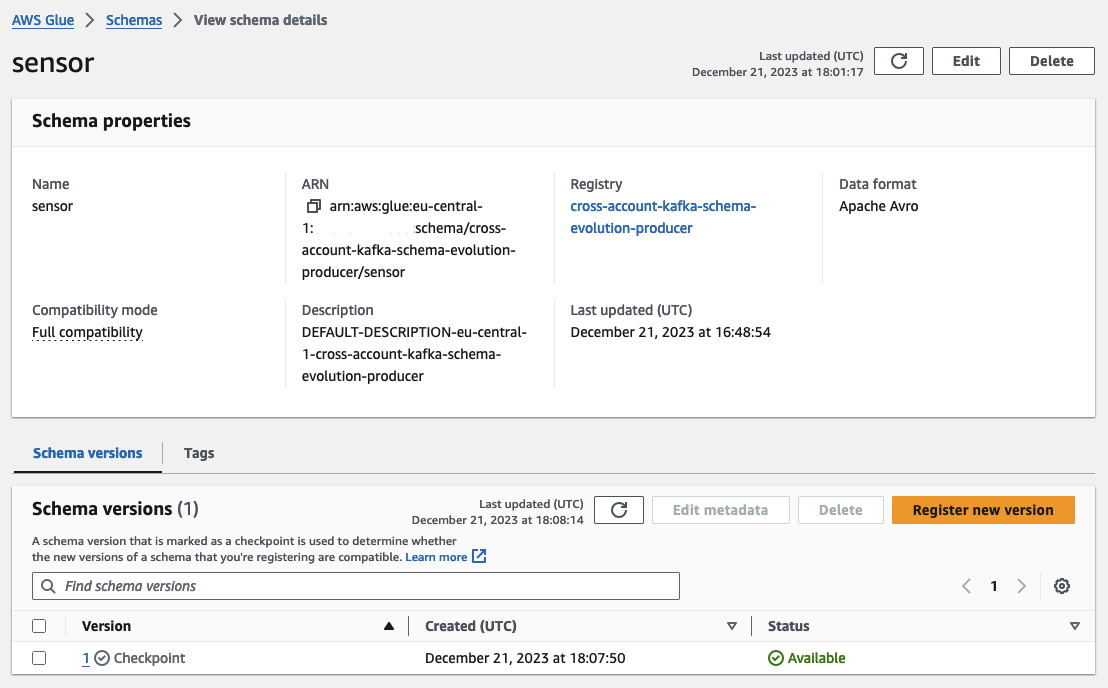The height and width of the screenshot is (688, 1108).
Task: Select the Schema versions tab
Action: pos(87,453)
